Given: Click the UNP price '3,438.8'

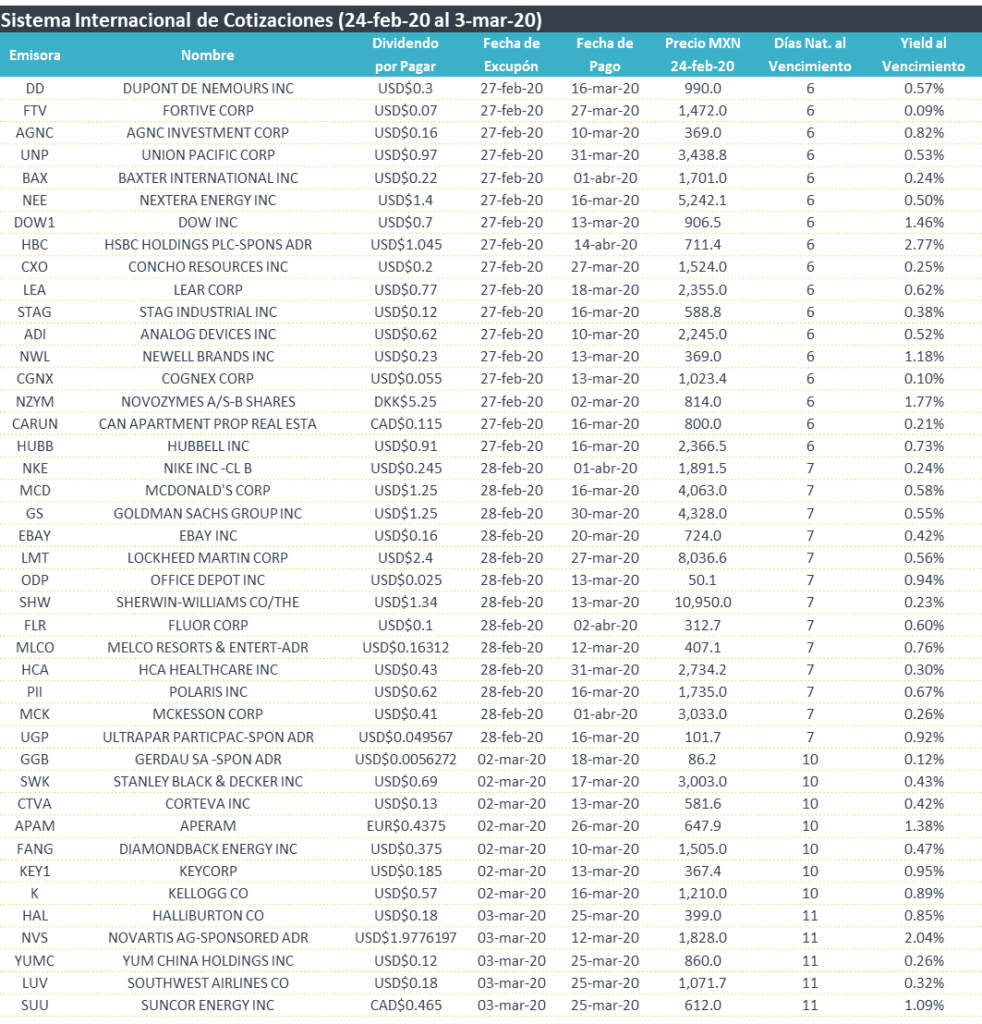Looking at the screenshot, I should pos(703,155).
